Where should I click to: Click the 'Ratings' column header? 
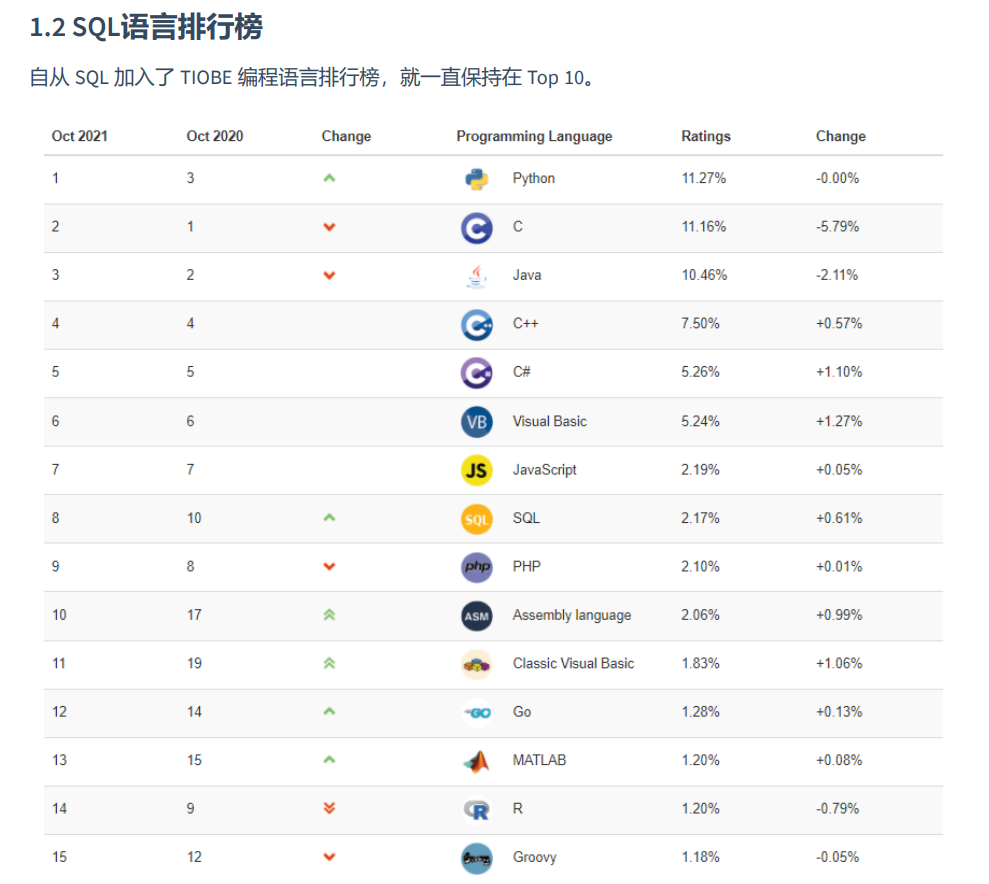706,137
